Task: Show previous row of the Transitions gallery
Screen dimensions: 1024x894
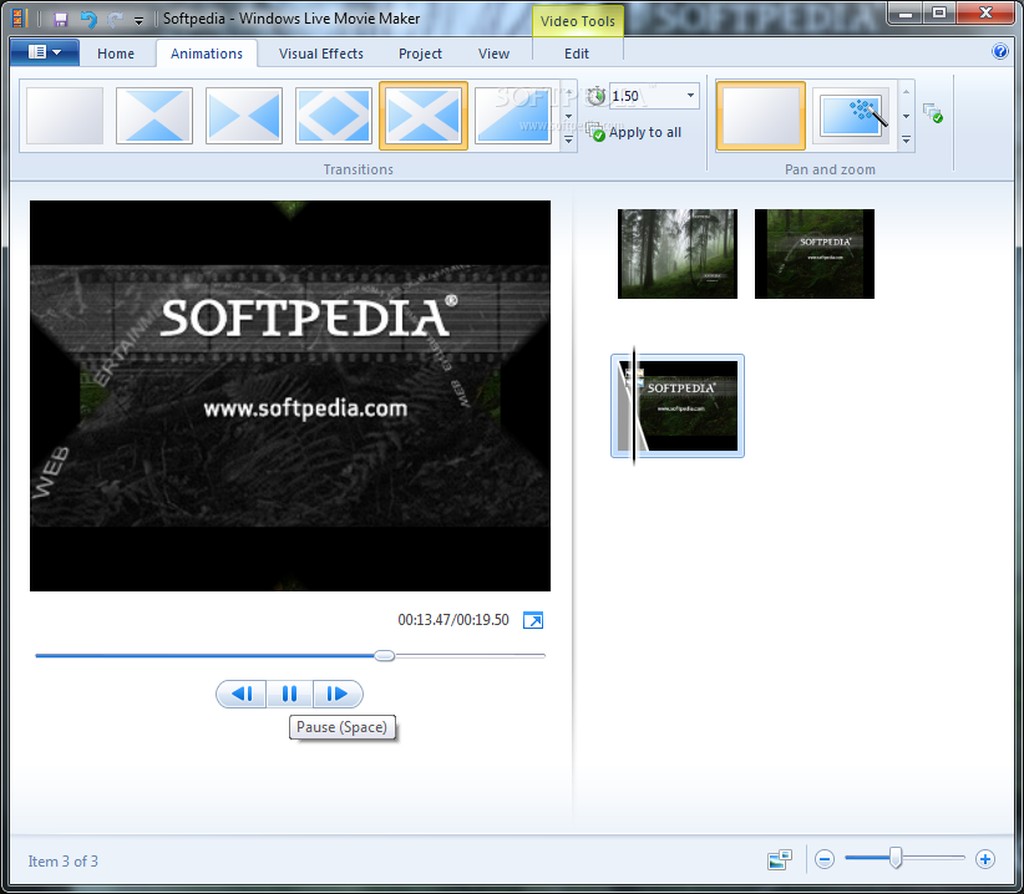Action: (x=569, y=93)
